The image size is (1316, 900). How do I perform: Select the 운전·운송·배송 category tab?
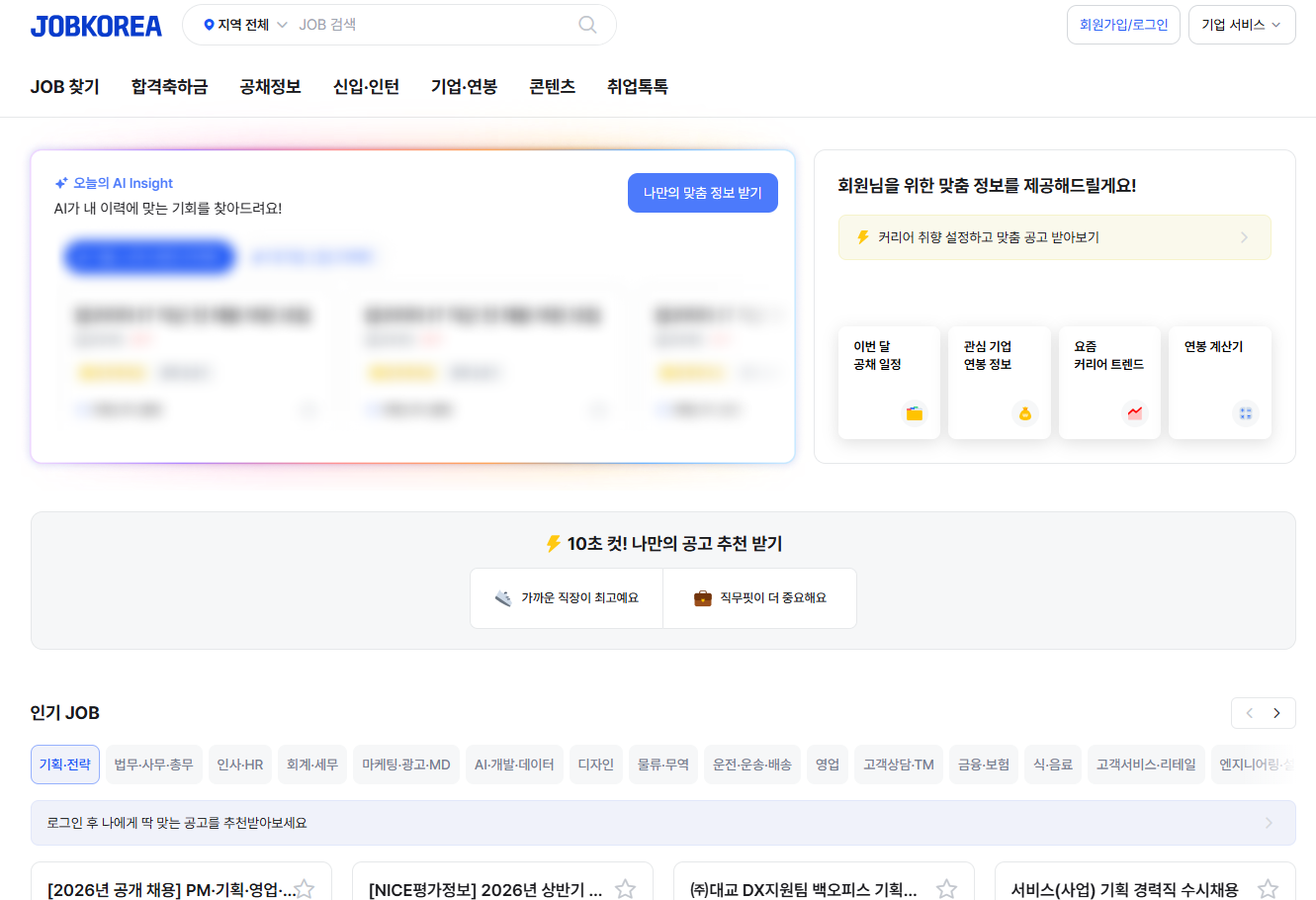point(752,765)
